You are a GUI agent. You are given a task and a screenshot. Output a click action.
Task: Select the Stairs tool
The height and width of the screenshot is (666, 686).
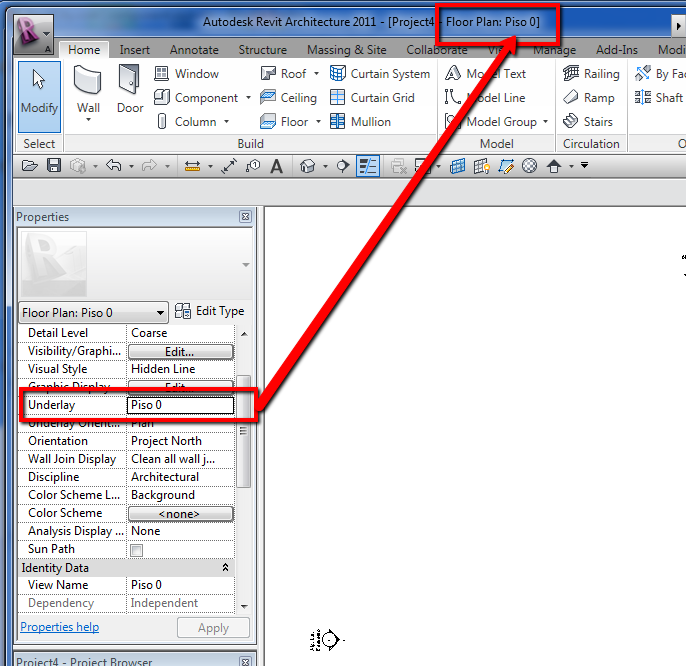tap(588, 122)
